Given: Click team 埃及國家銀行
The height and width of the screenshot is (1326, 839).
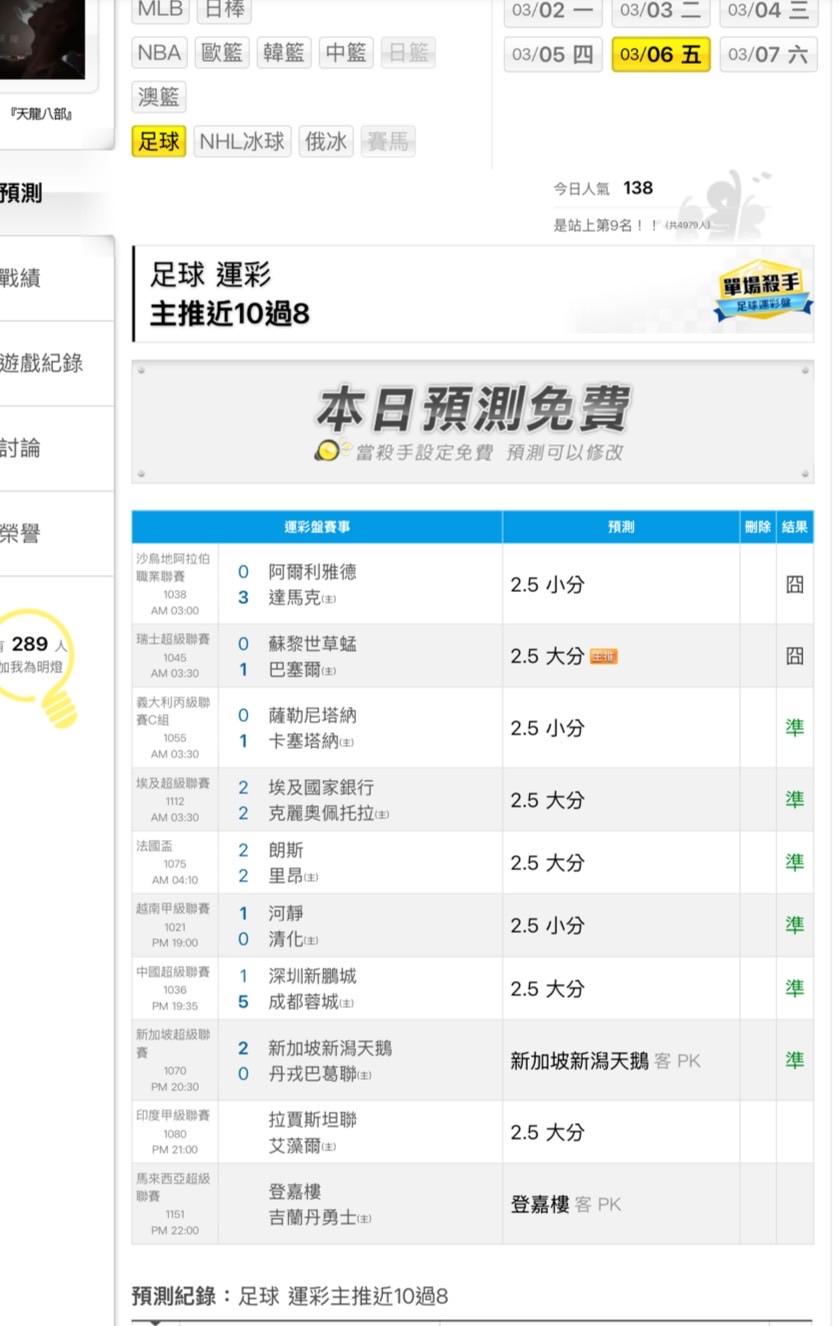Looking at the screenshot, I should (321, 787).
